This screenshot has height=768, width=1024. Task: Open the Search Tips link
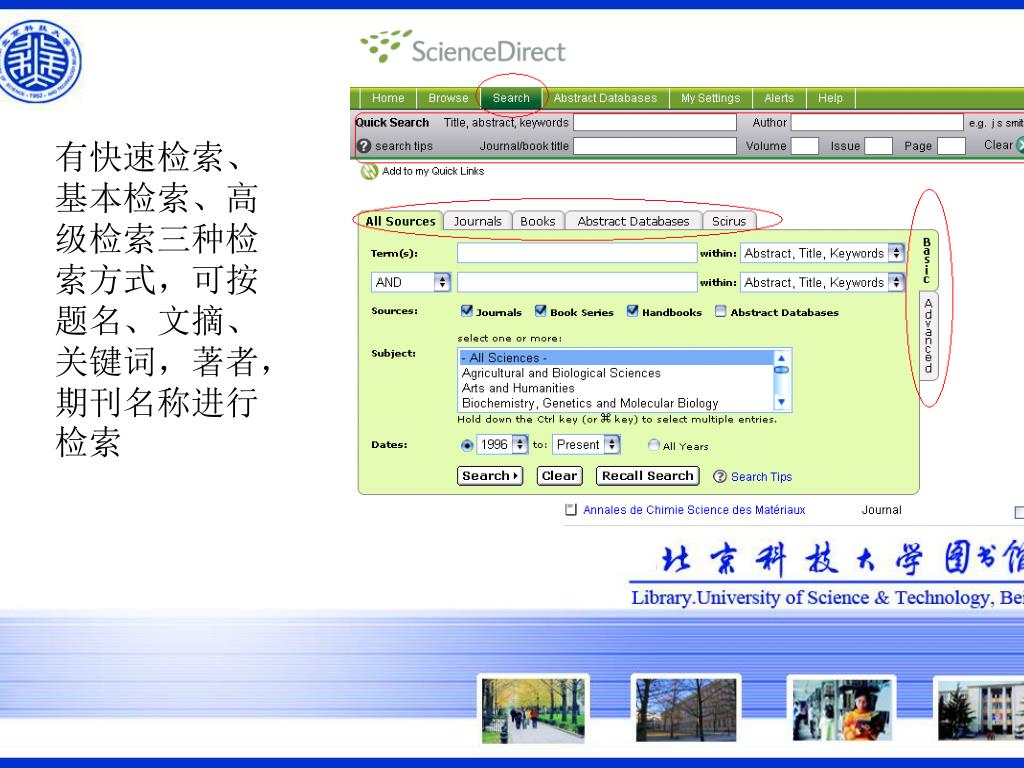click(x=761, y=477)
